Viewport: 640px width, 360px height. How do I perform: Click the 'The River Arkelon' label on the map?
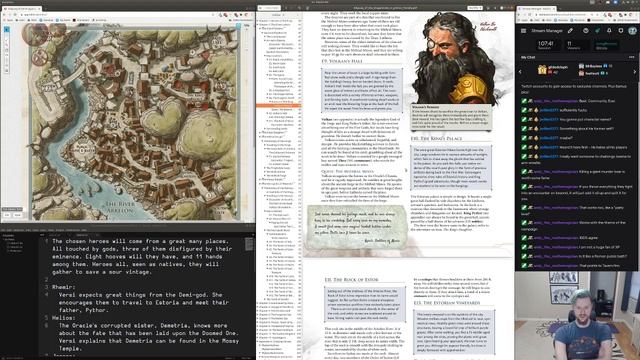tap(120, 207)
